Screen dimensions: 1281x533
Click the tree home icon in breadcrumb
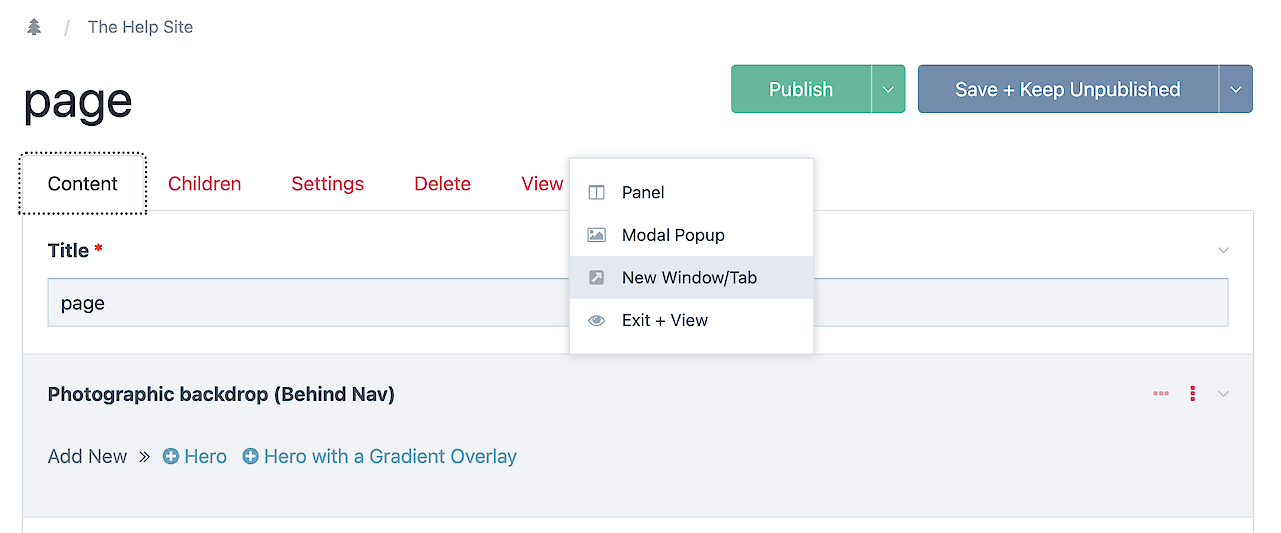(x=34, y=27)
